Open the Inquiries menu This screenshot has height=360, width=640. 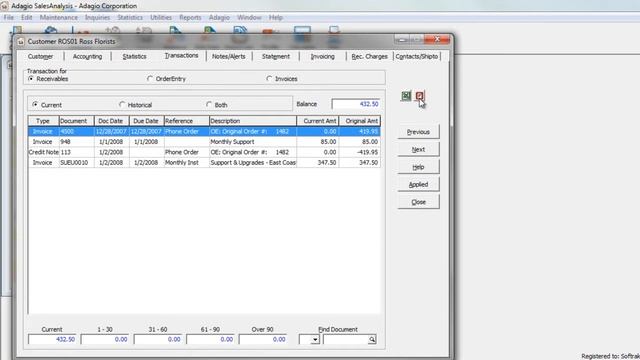pos(97,18)
